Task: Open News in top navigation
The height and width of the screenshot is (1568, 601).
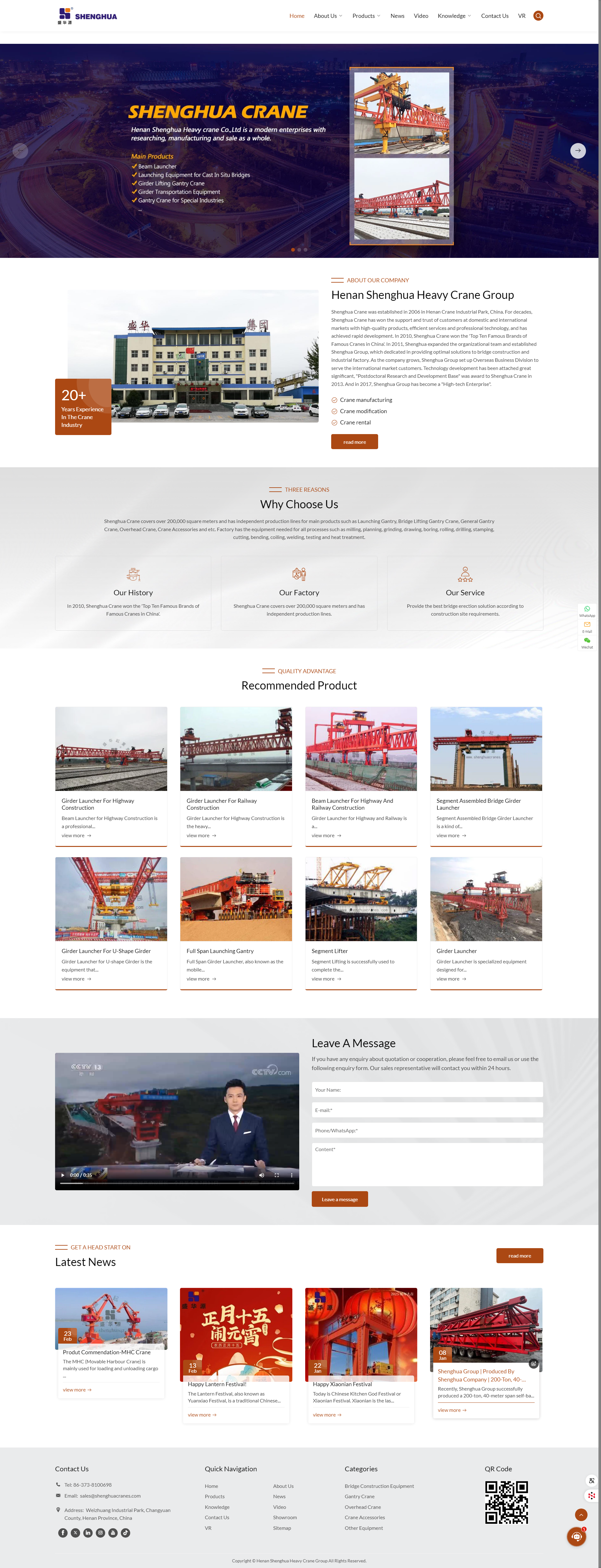Action: [397, 16]
